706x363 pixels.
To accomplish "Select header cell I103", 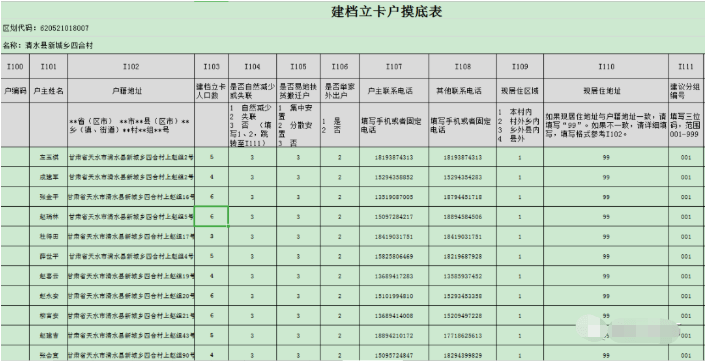I will [x=212, y=67].
